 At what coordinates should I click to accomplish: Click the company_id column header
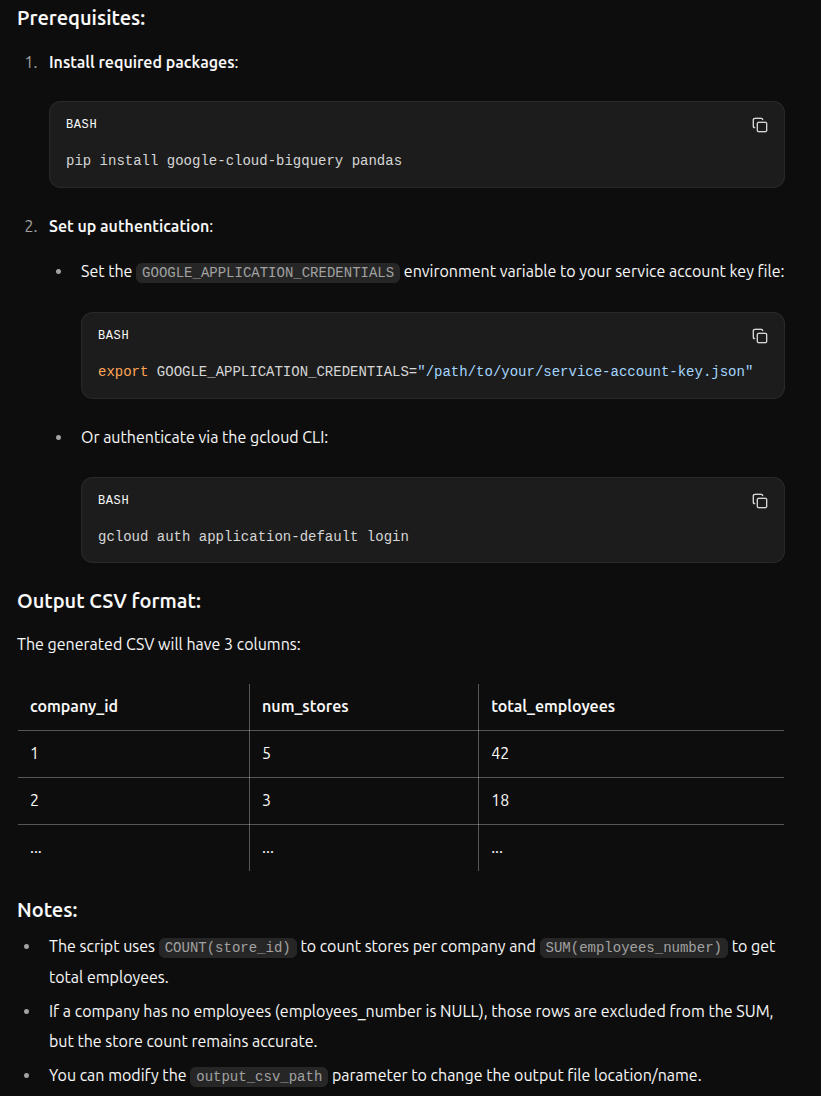tap(74, 707)
